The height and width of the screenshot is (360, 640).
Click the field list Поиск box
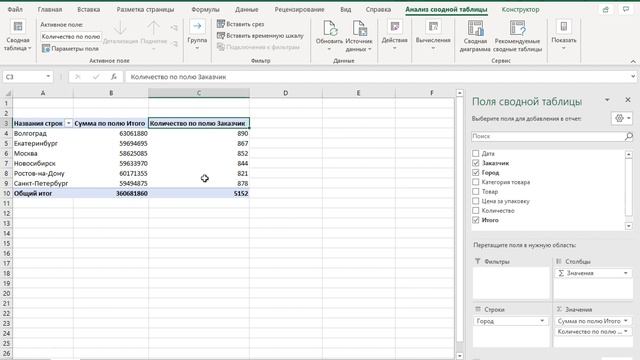[x=548, y=136]
